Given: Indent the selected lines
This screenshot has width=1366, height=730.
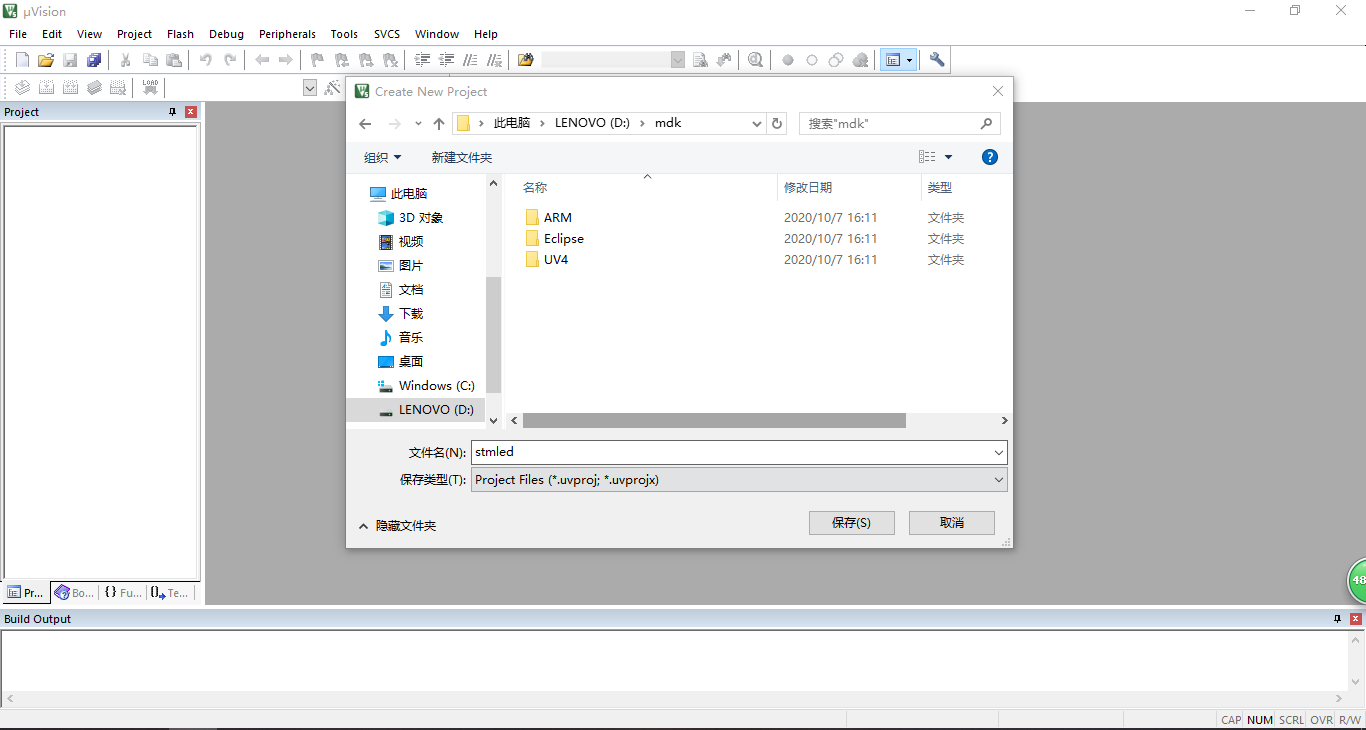Looking at the screenshot, I should pos(422,60).
